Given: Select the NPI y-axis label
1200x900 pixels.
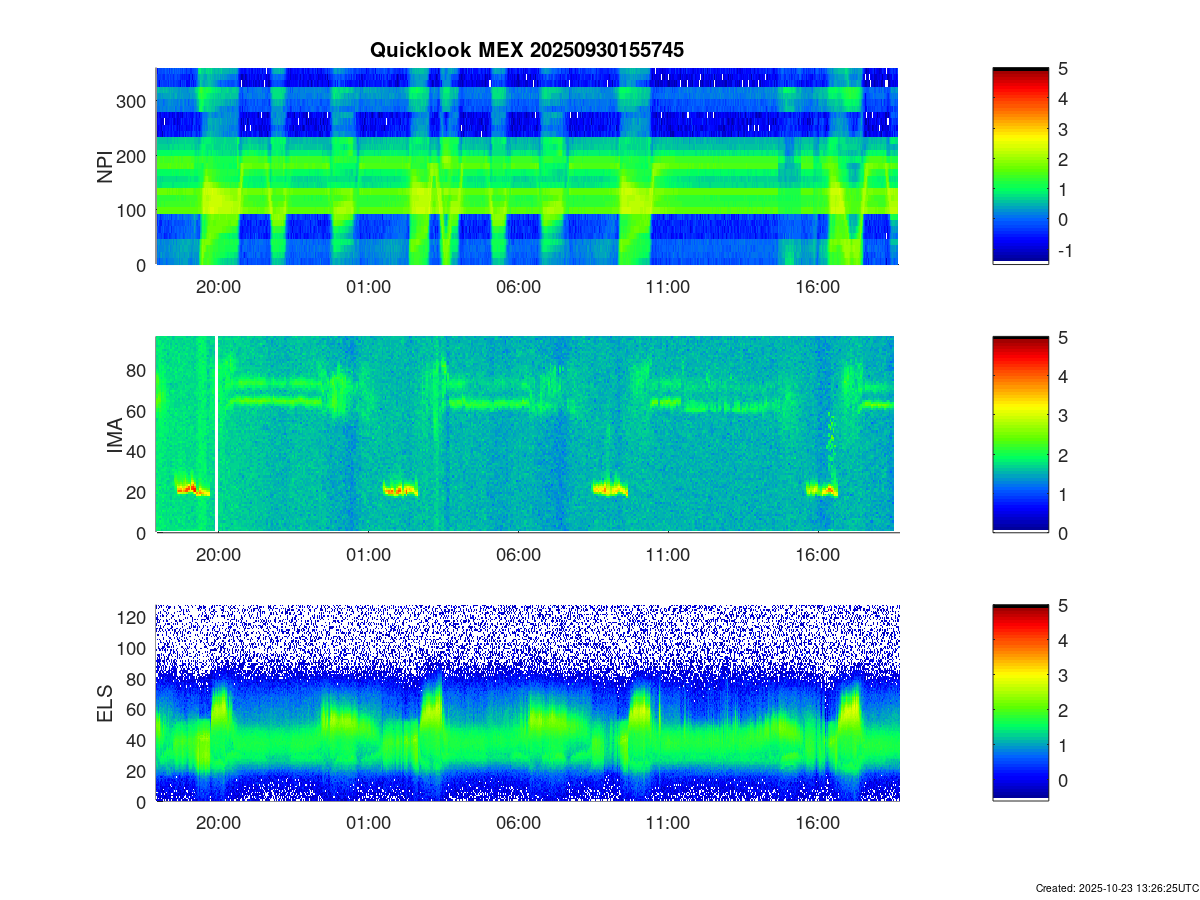Looking at the screenshot, I should [x=105, y=166].
